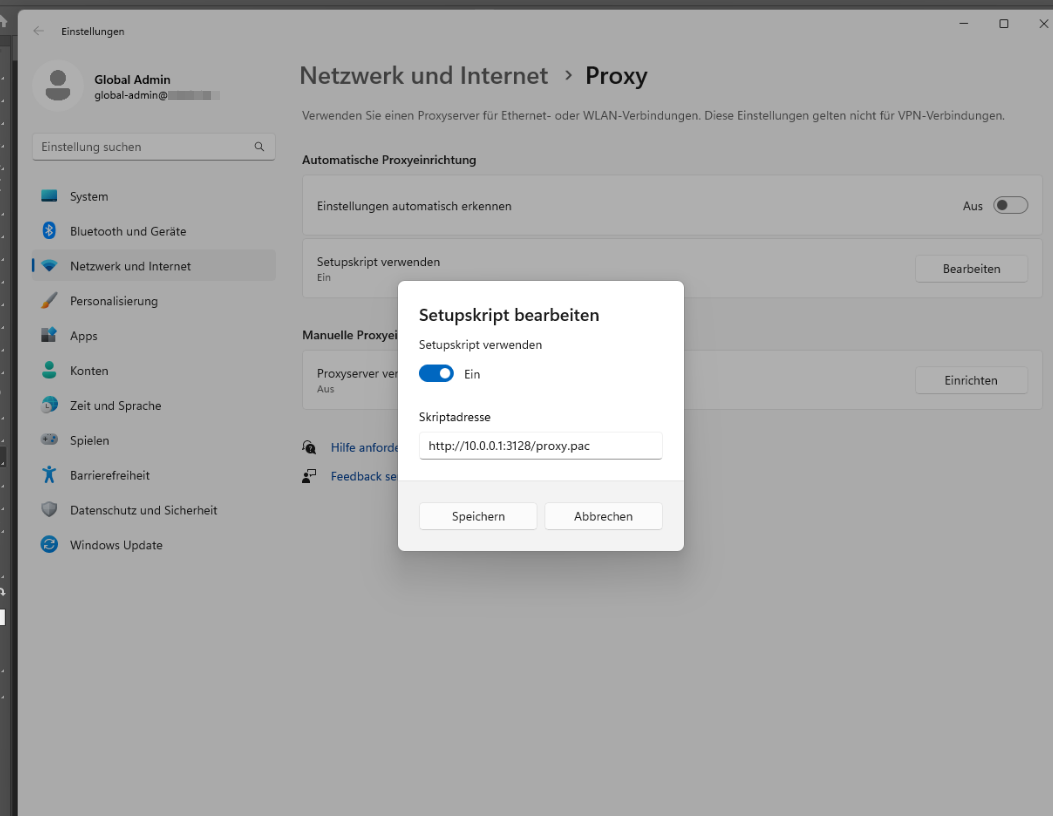
Task: Click the Skriptadresse text field
Action: pos(540,446)
